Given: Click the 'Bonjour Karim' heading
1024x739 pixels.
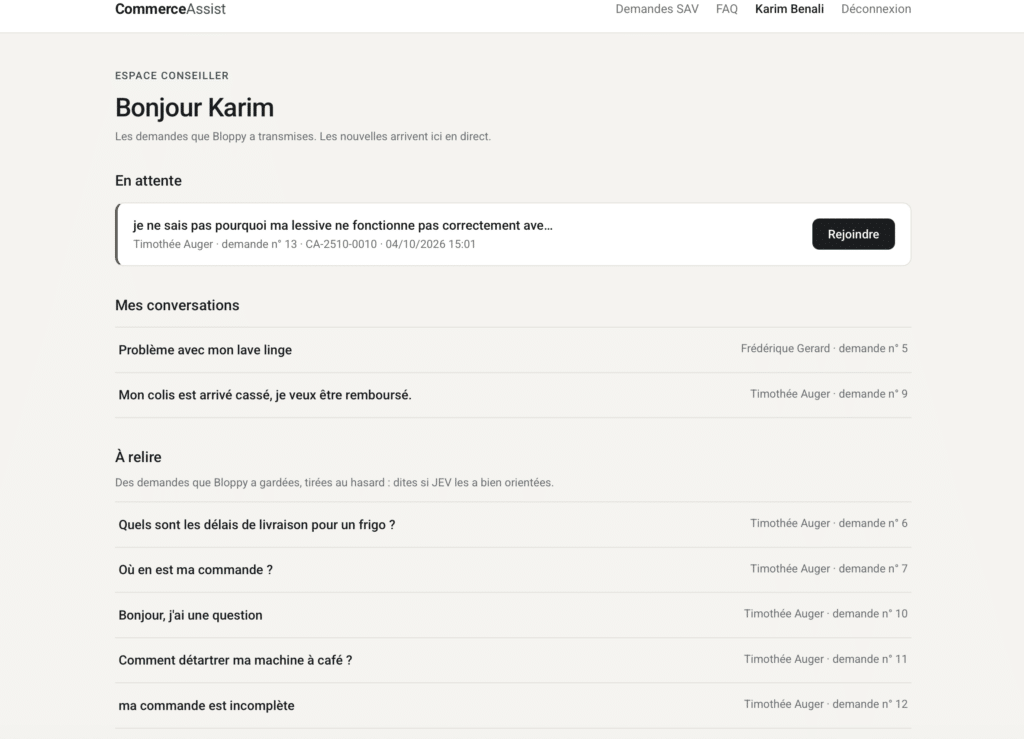Looking at the screenshot, I should pyautogui.click(x=194, y=108).
